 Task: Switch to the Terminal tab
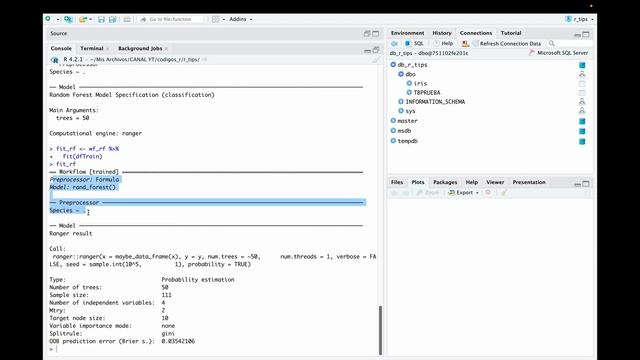tap(91, 48)
